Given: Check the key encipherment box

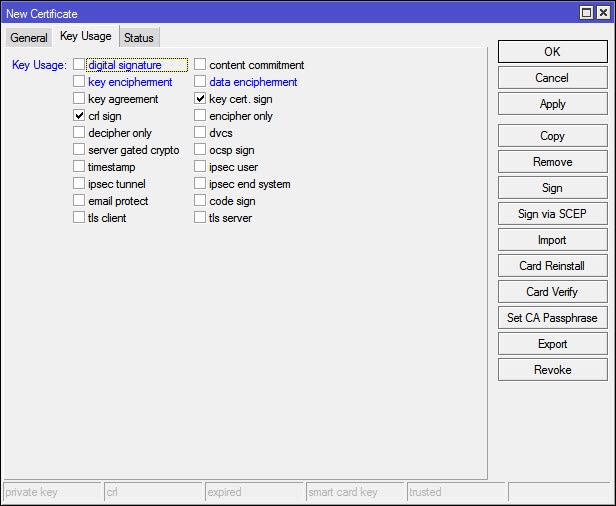Looking at the screenshot, I should point(79,82).
